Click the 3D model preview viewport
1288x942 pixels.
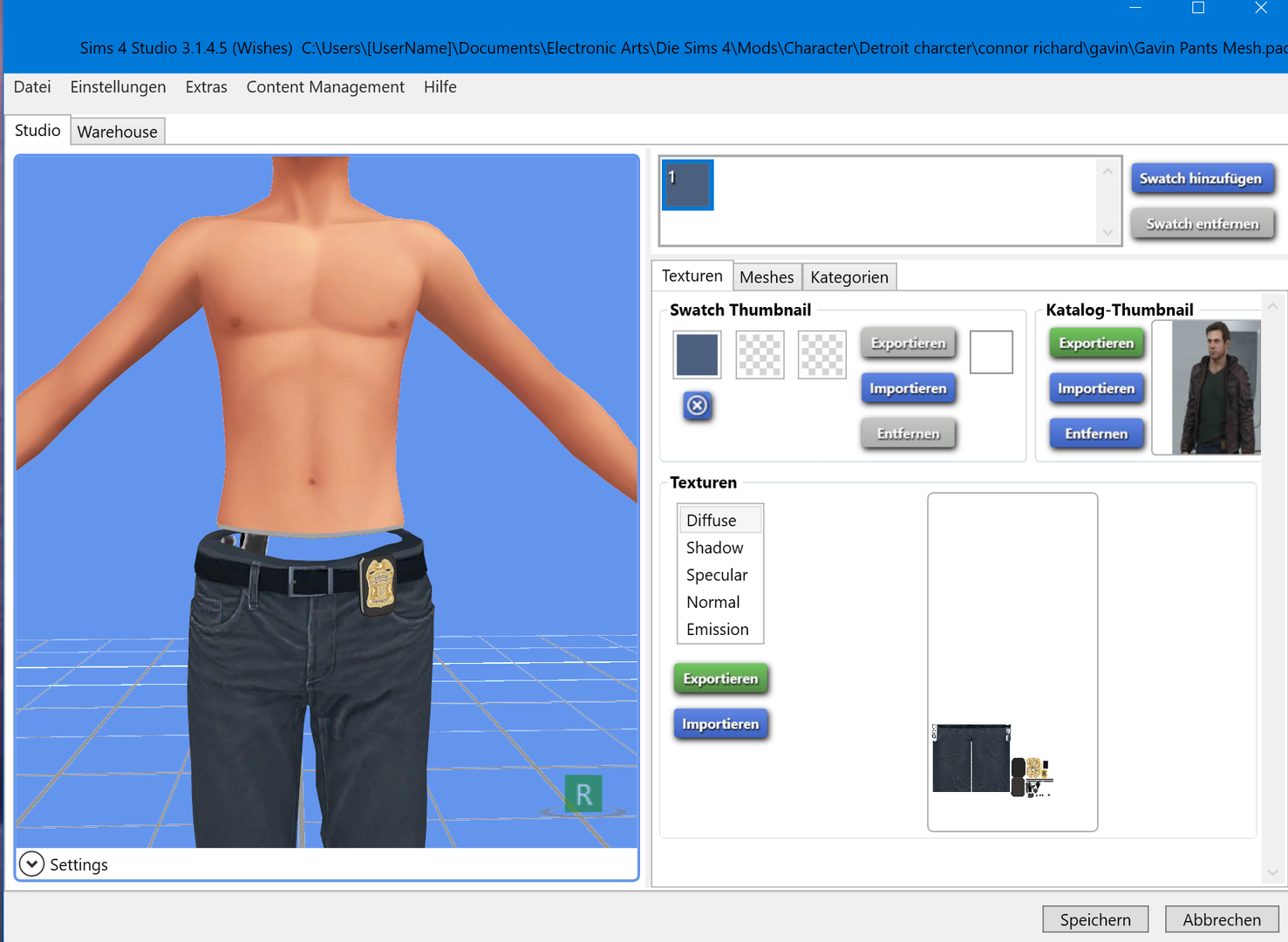(x=327, y=502)
